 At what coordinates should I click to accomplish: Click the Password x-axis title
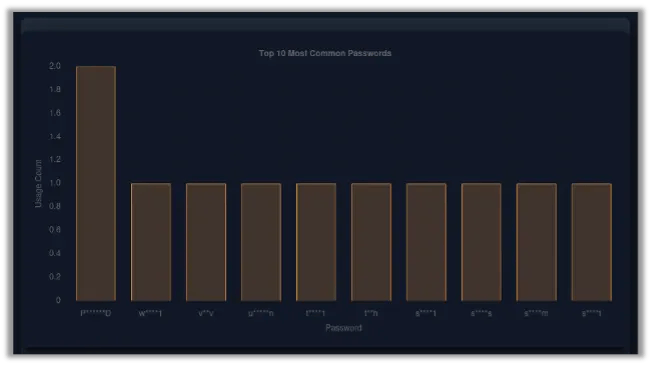[343, 328]
